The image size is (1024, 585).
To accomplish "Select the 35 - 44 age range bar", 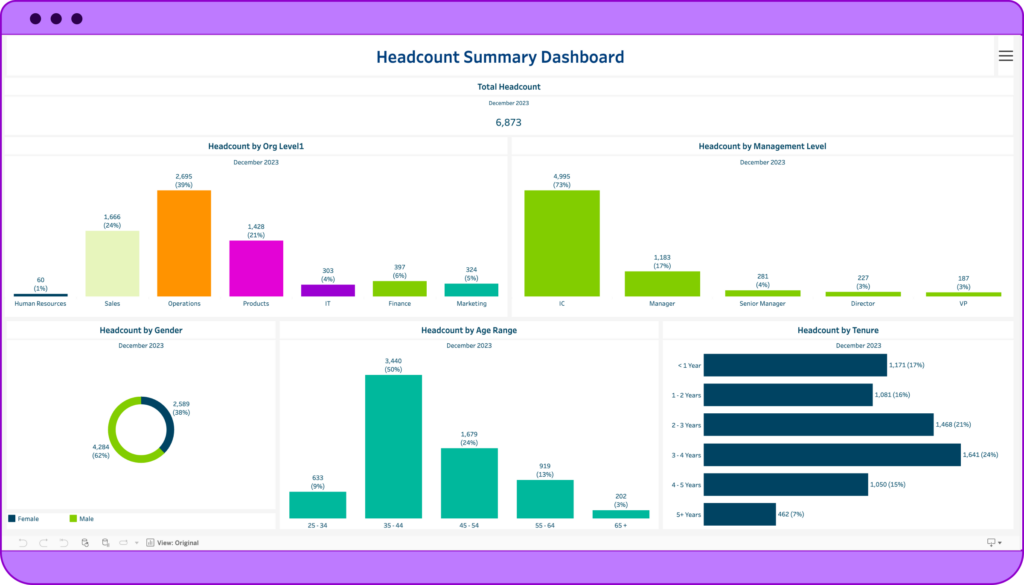I will pos(393,446).
